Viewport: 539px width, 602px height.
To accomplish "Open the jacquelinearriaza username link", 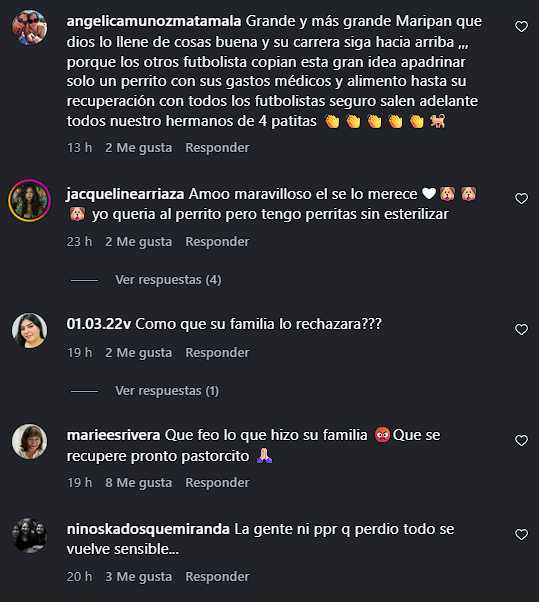I will 126,194.
